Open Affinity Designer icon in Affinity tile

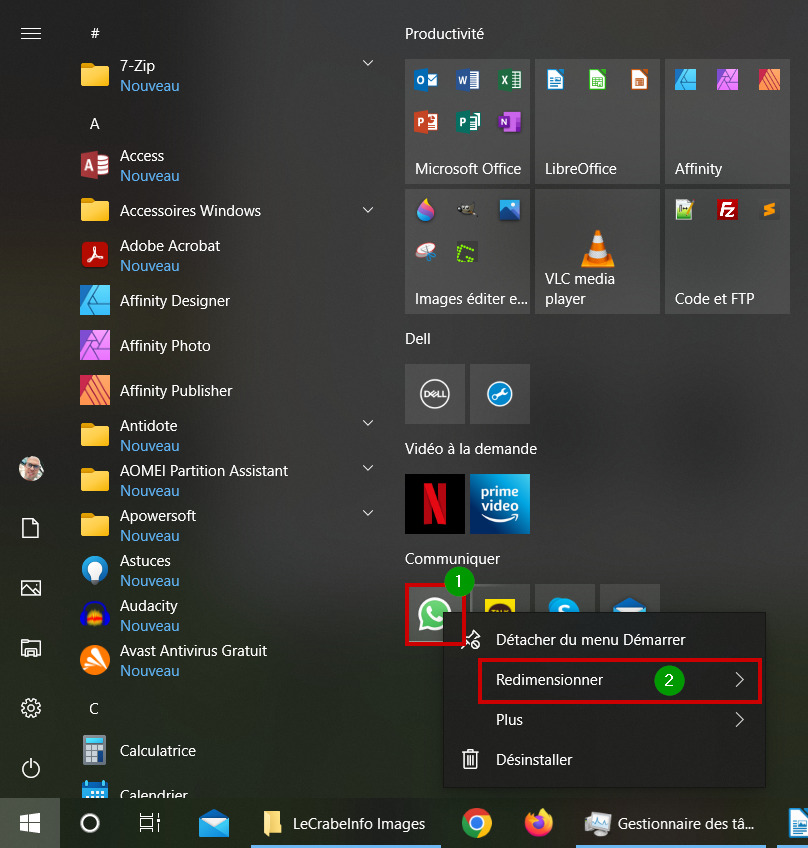coord(685,80)
